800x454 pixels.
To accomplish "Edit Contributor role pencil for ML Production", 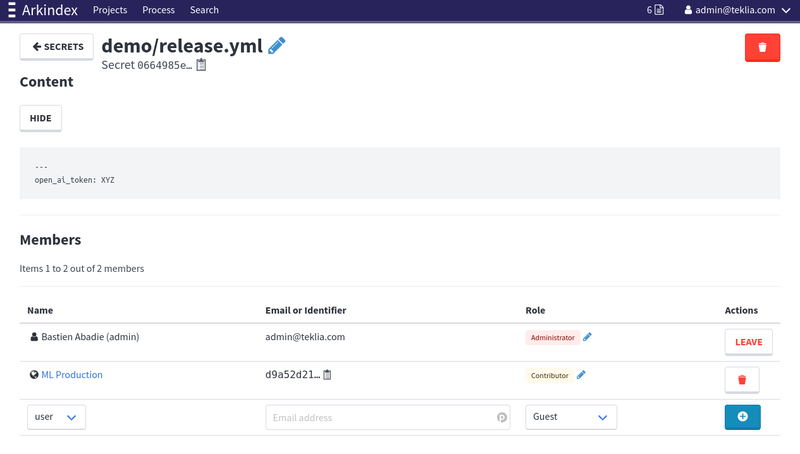I will pos(581,375).
